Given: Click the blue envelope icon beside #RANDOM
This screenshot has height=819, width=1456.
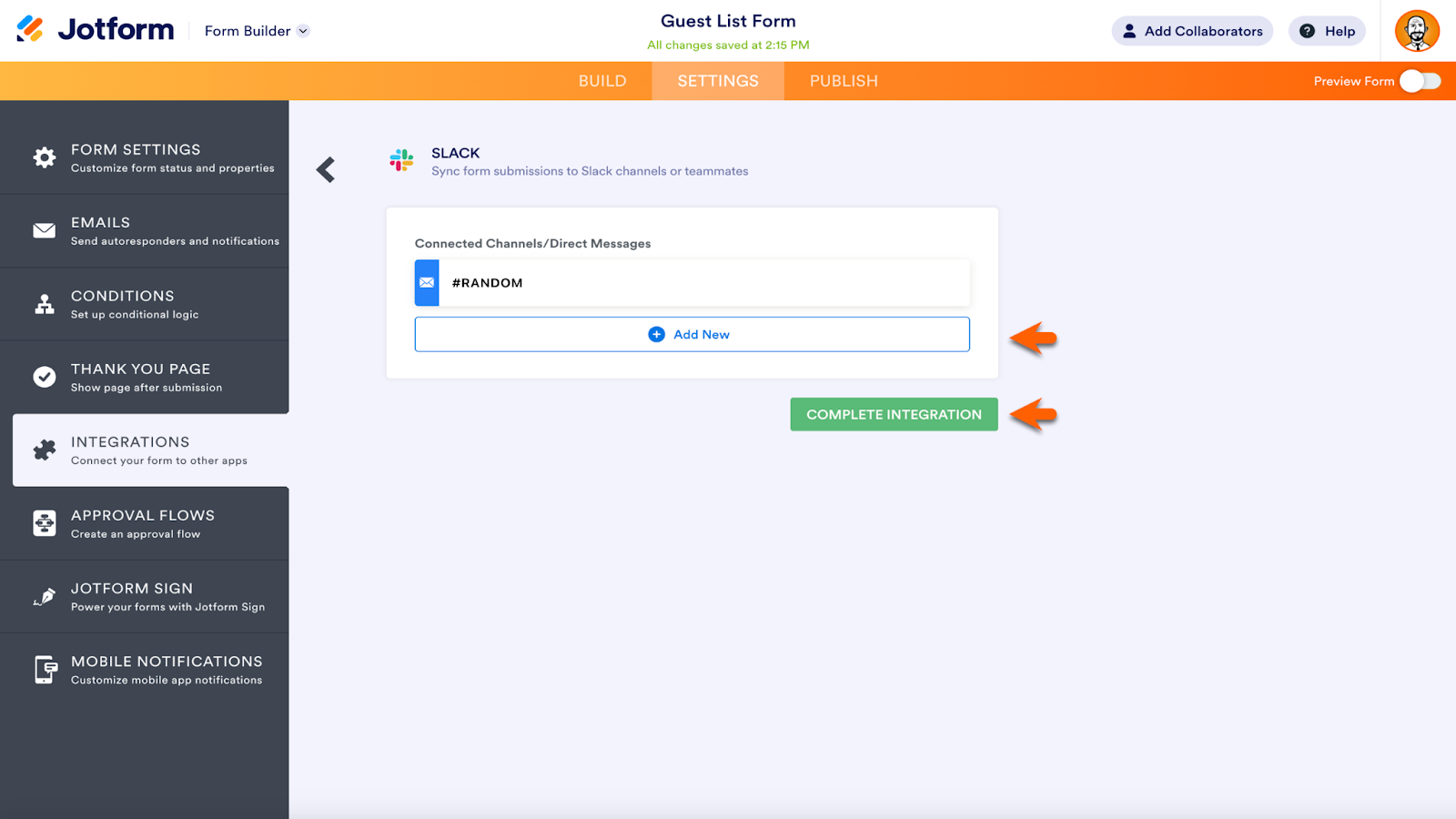Looking at the screenshot, I should pos(427,283).
